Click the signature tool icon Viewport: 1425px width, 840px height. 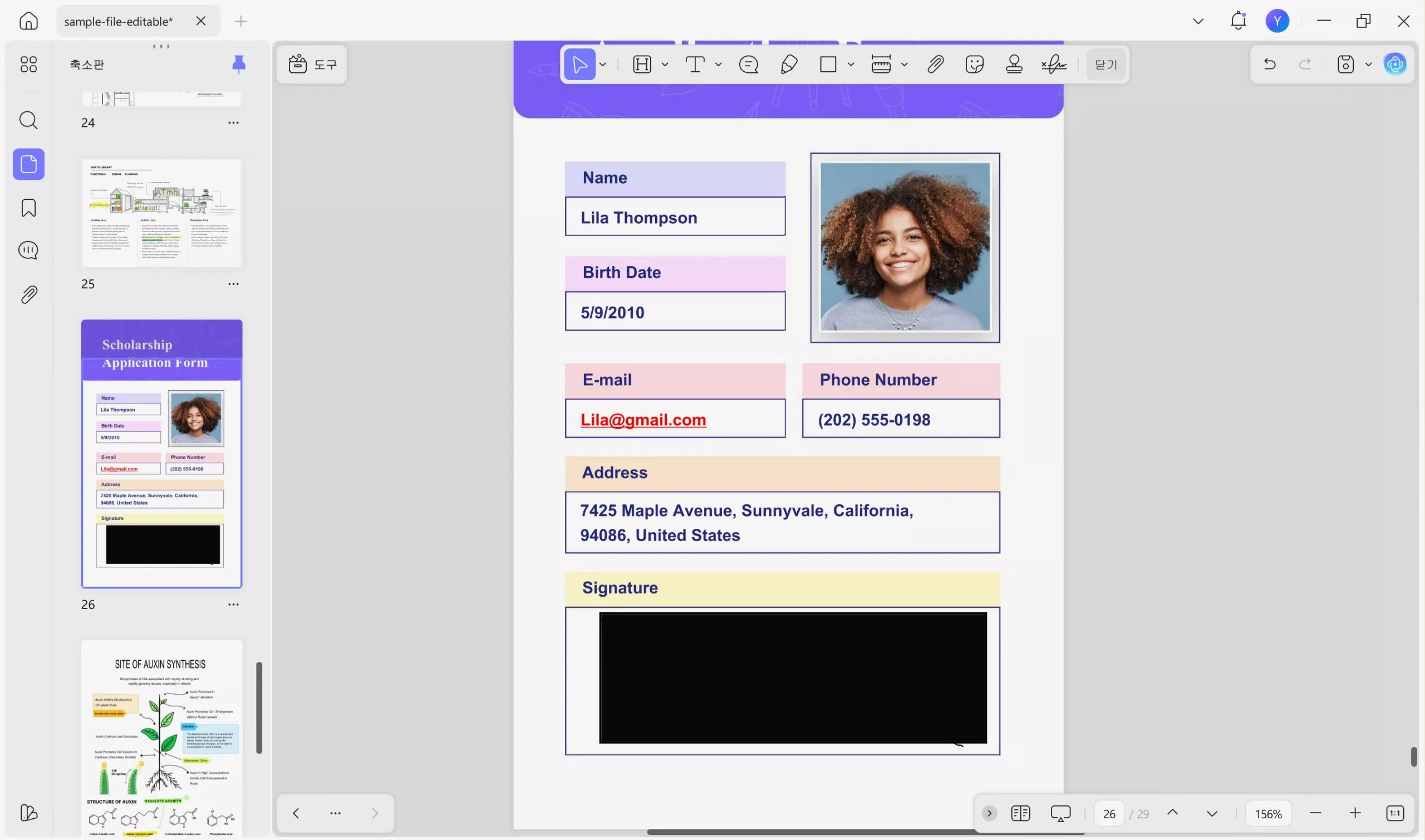[1054, 65]
